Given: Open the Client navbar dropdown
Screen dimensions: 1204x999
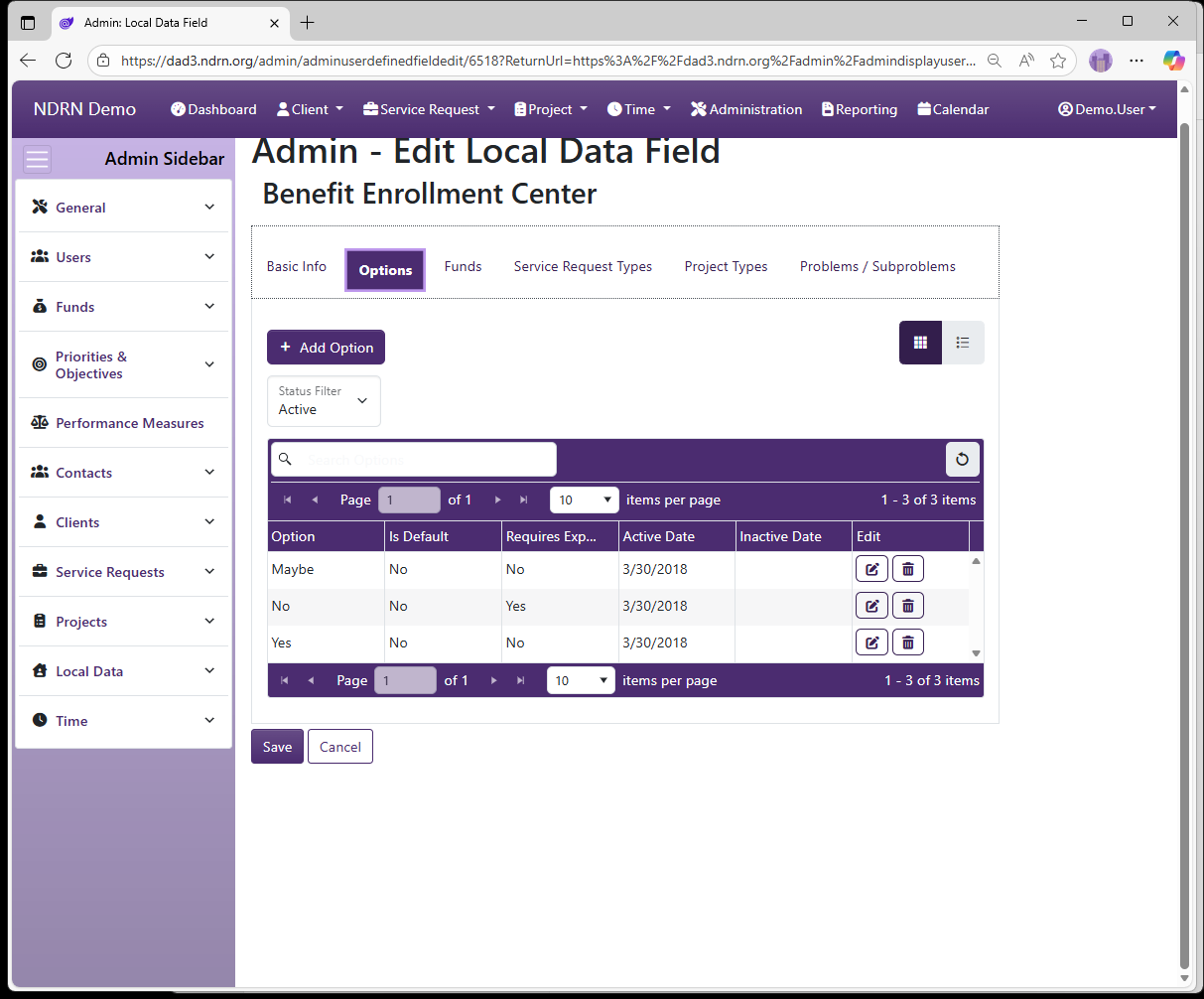Looking at the screenshot, I should coord(310,109).
